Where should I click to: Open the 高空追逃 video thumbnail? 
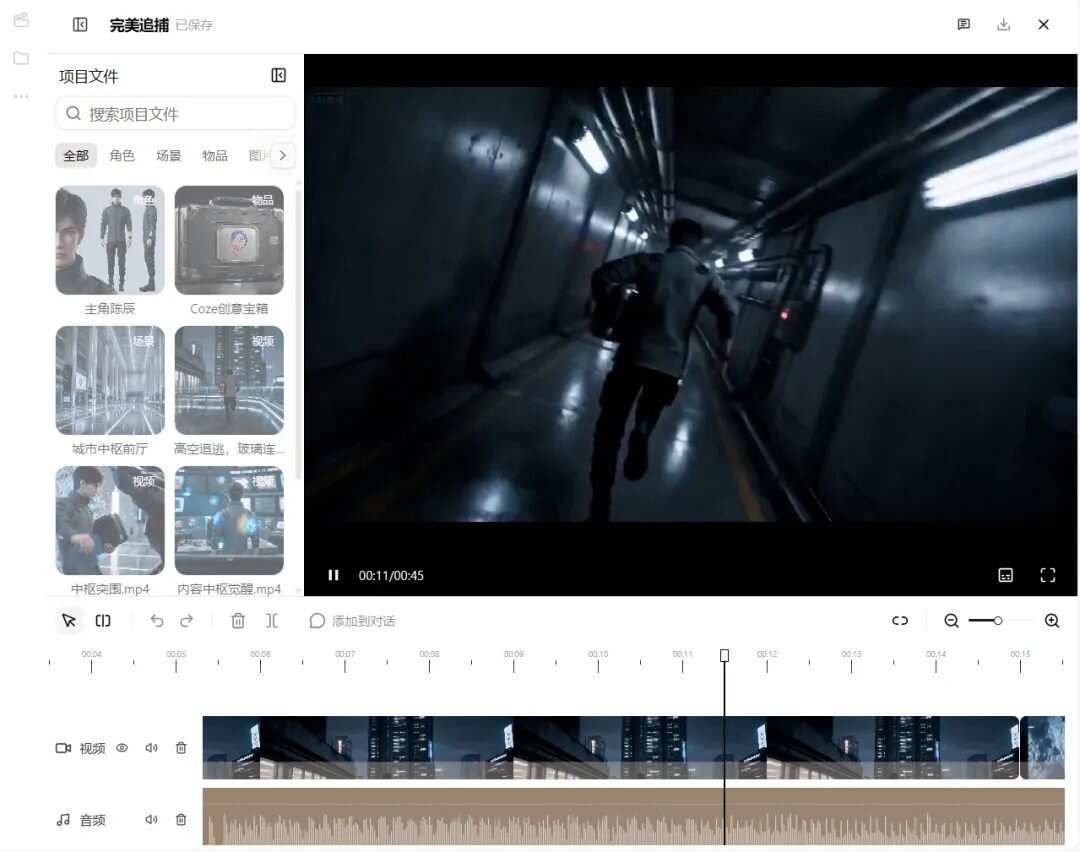pyautogui.click(x=229, y=380)
